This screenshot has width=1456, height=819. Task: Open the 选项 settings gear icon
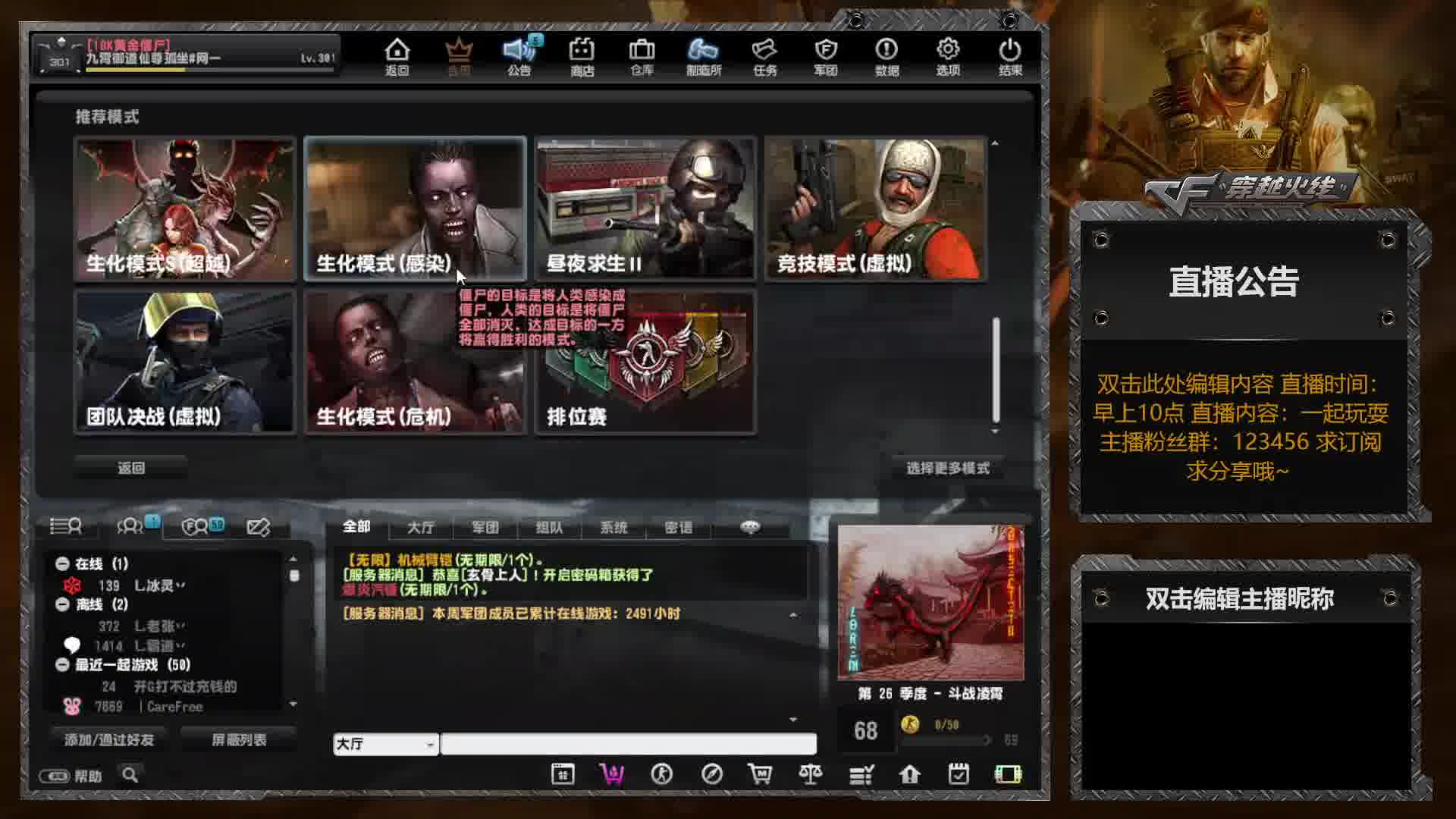click(x=948, y=57)
